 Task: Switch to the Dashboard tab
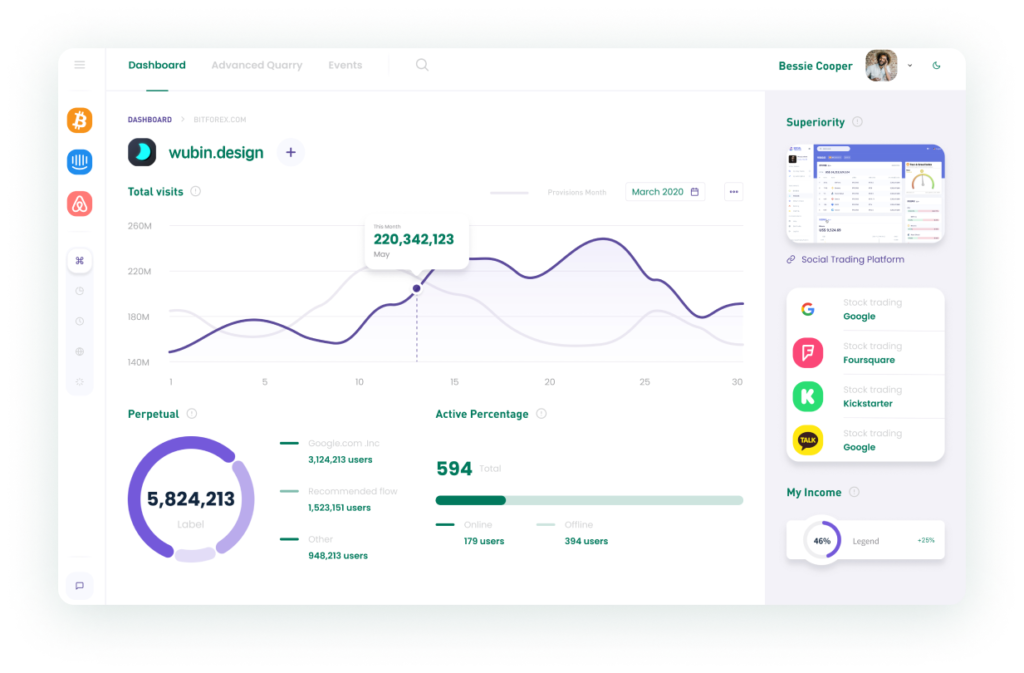[157, 65]
